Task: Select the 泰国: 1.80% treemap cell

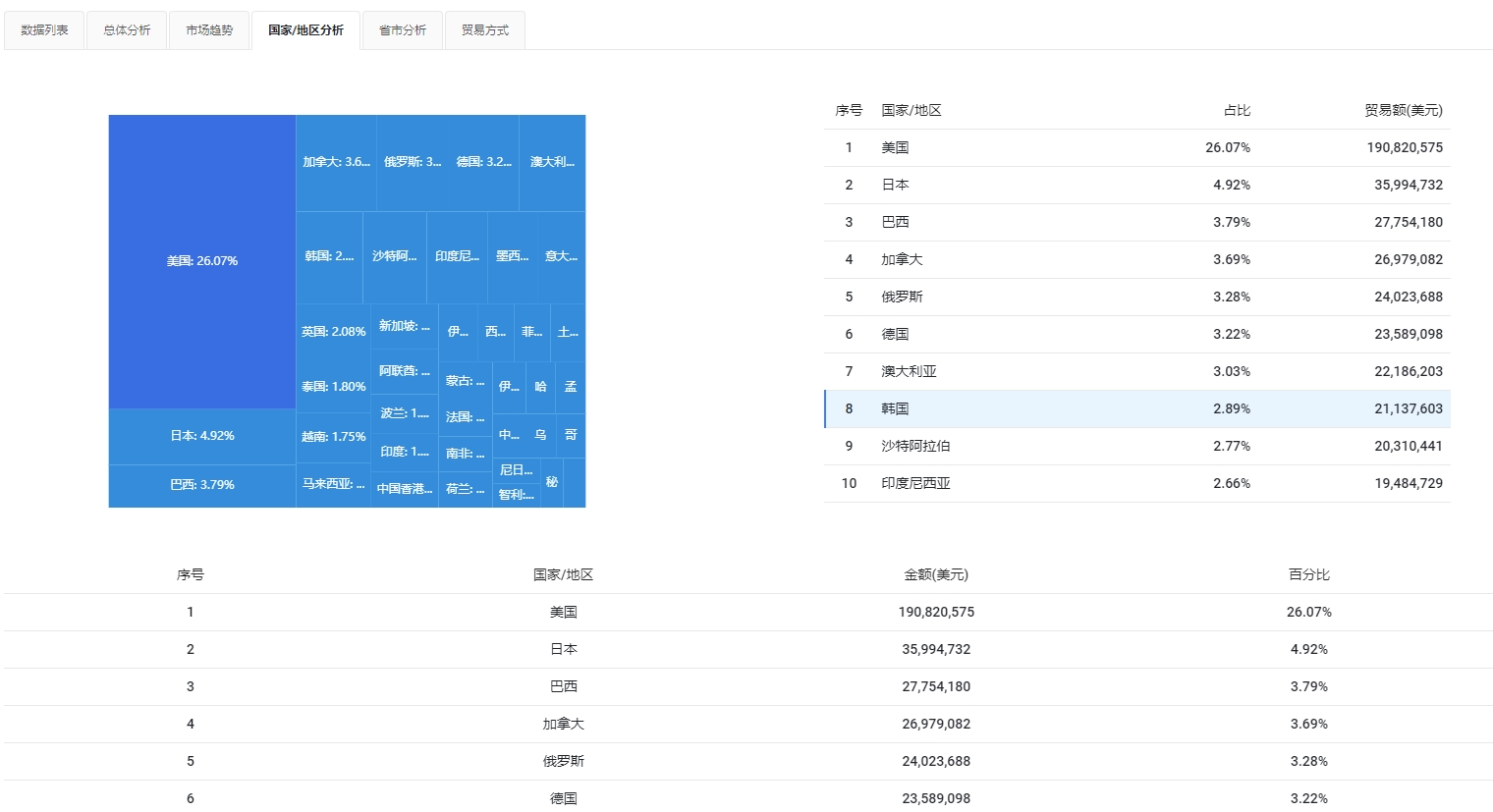Action: [x=334, y=387]
